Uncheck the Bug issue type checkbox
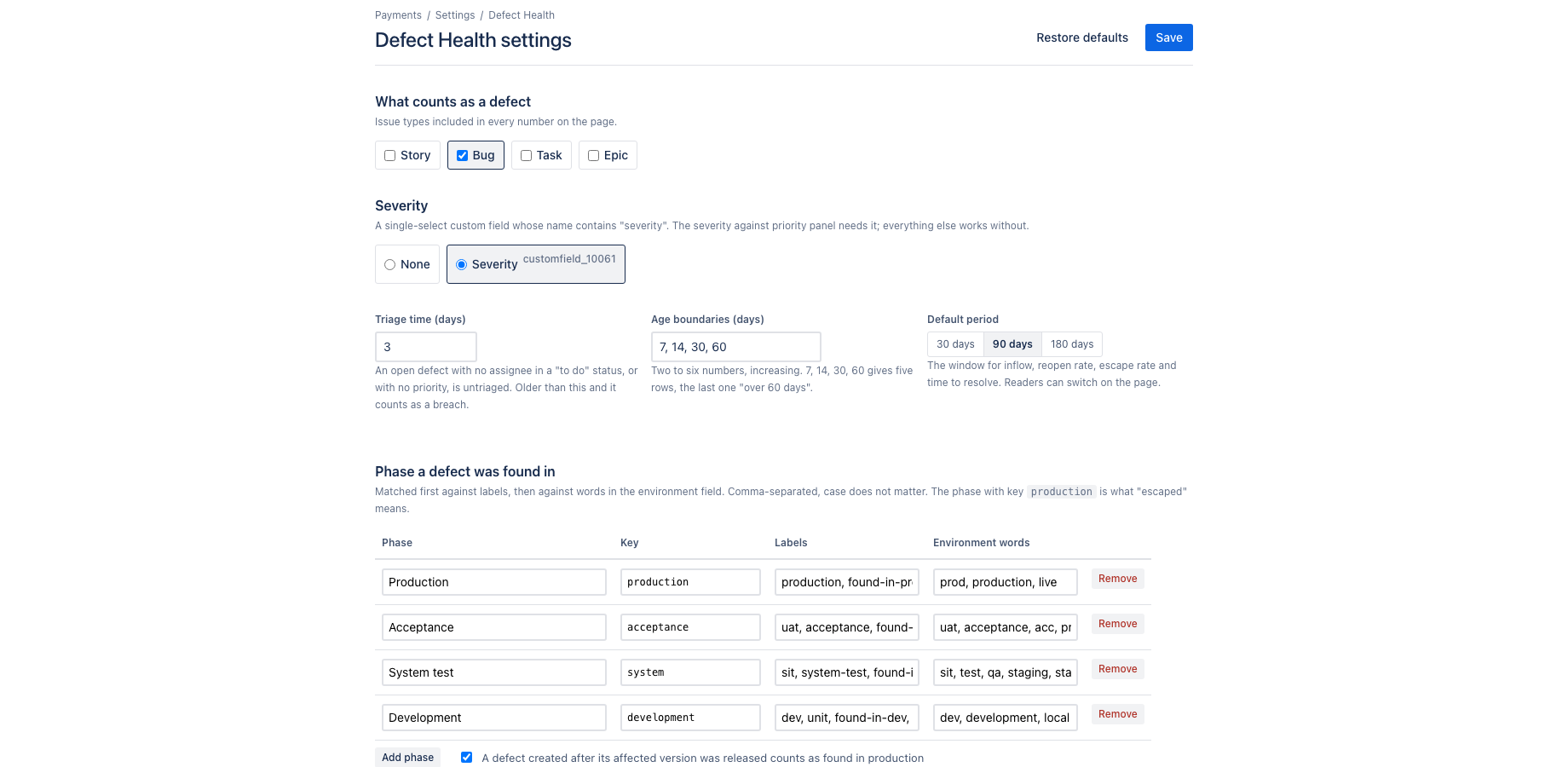The width and height of the screenshot is (1568, 767). (x=462, y=155)
